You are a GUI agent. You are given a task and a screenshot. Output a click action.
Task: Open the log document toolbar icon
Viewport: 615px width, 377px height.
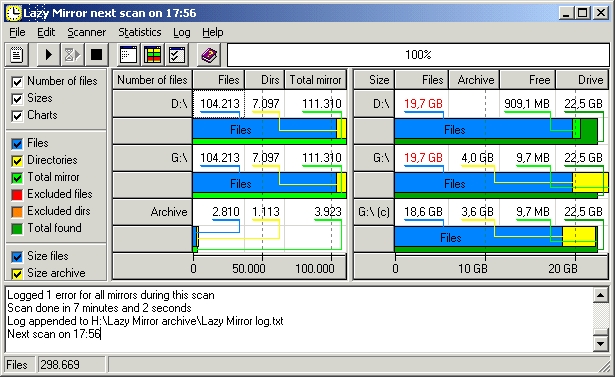click(17, 55)
